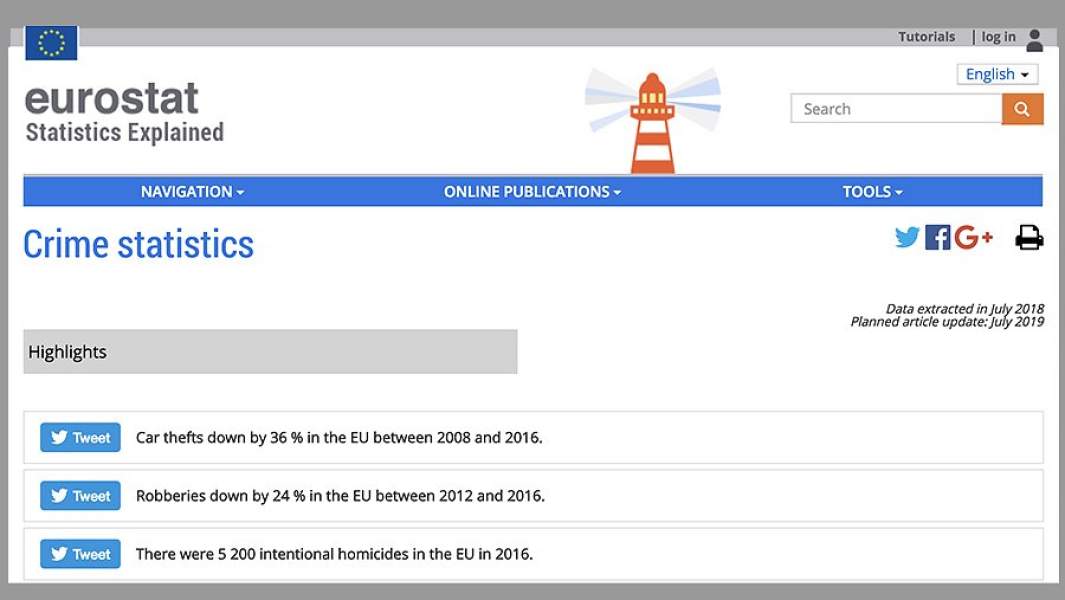The image size is (1065, 600).
Task: Share the article on Facebook
Action: [x=937, y=237]
